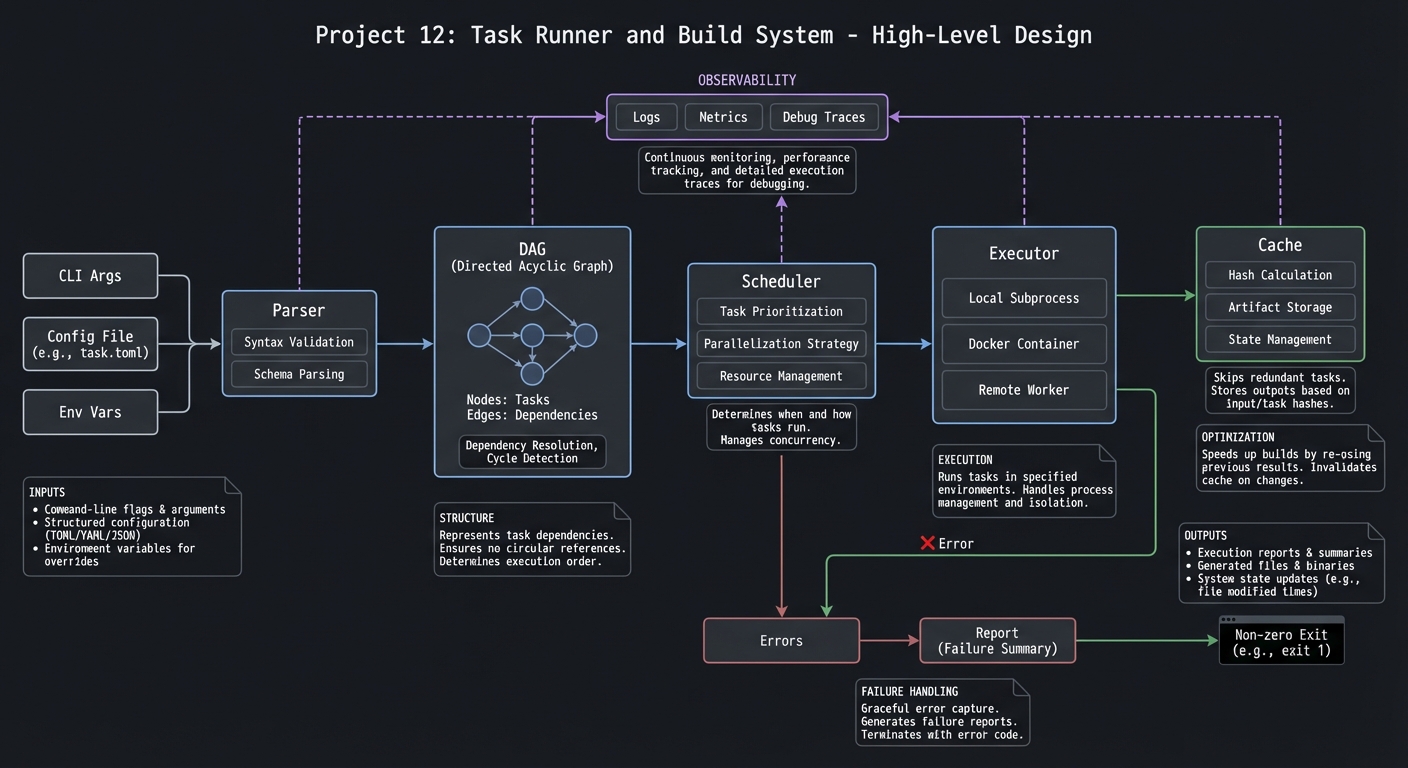Click the Report Failure Summary box
Screen dimensions: 1408x768
tap(997, 640)
